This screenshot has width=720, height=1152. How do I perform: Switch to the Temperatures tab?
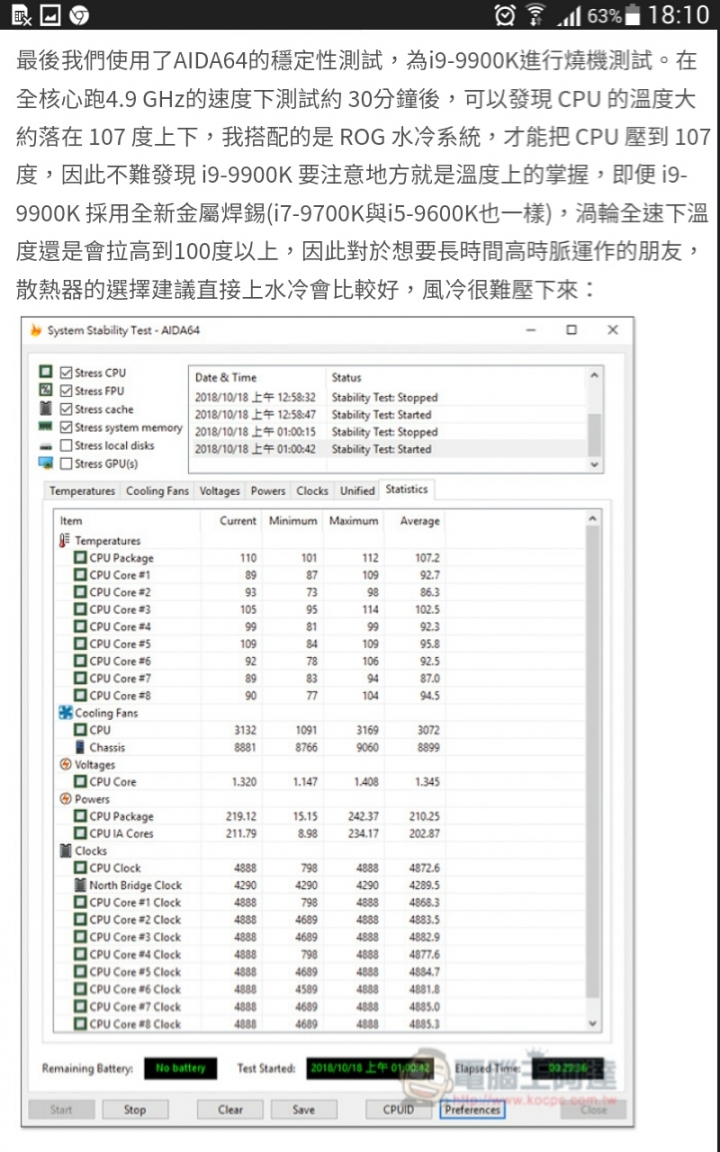coord(82,491)
